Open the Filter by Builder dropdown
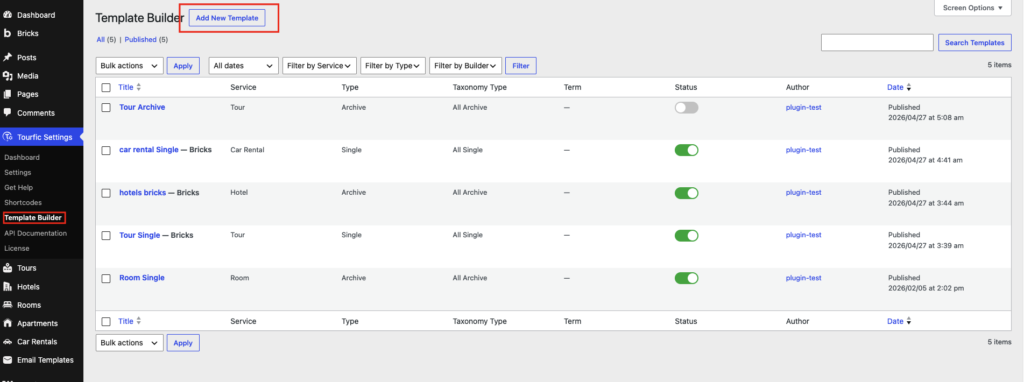Screen dimensions: 1024x382 click(x=466, y=65)
